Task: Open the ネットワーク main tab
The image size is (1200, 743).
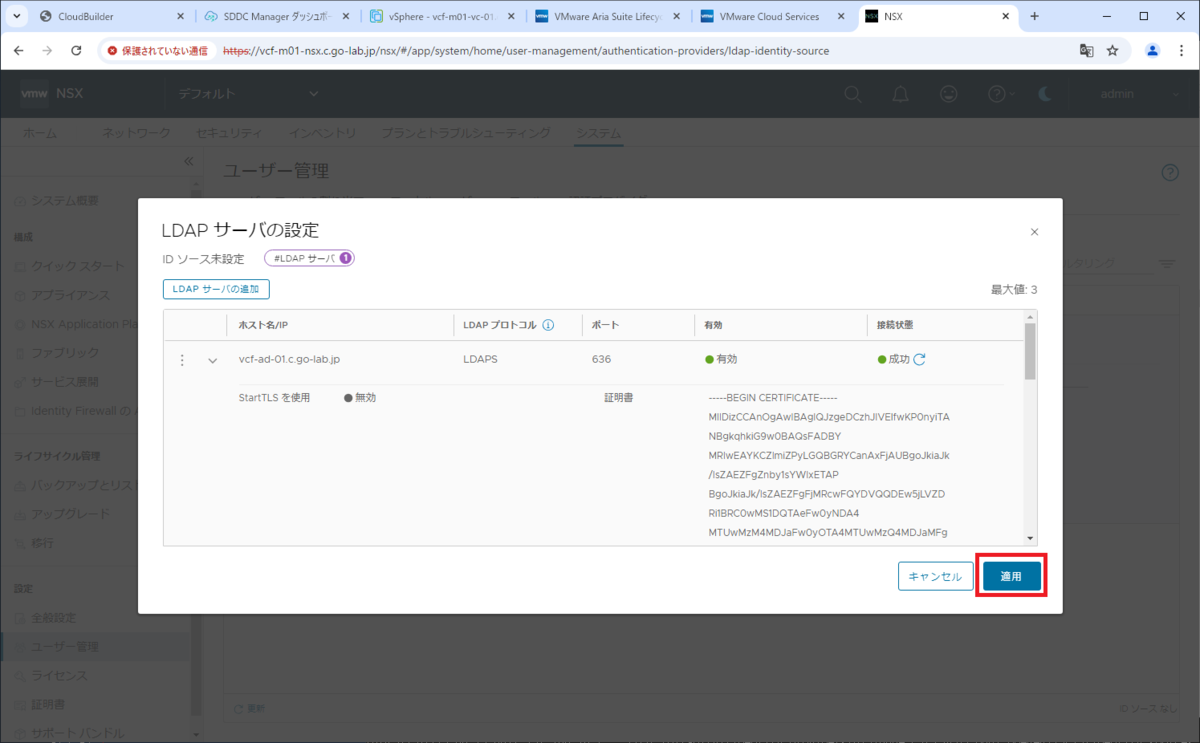Action: coord(137,133)
